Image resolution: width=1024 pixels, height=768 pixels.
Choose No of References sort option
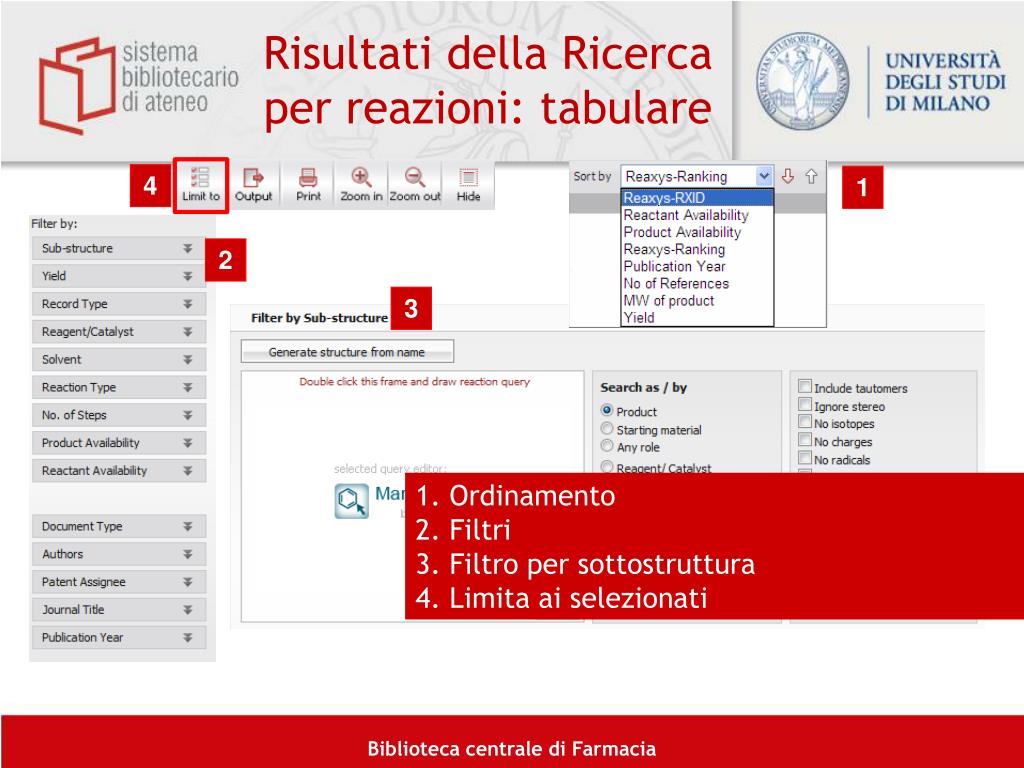pyautogui.click(x=697, y=283)
